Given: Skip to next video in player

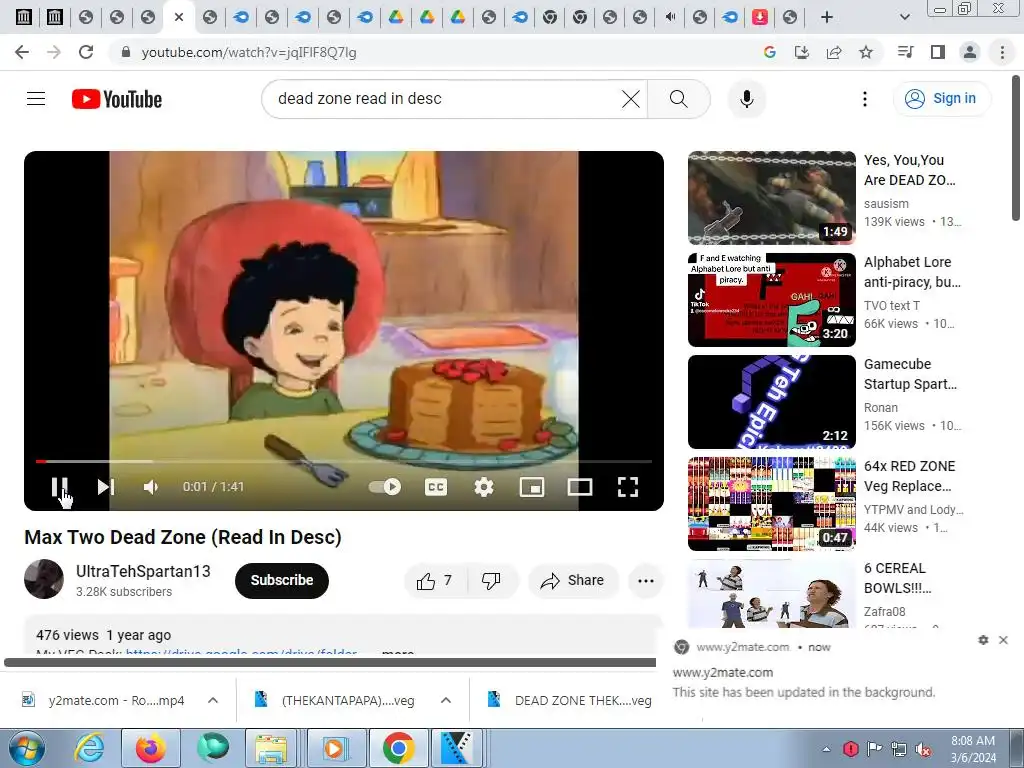Looking at the screenshot, I should [x=106, y=487].
